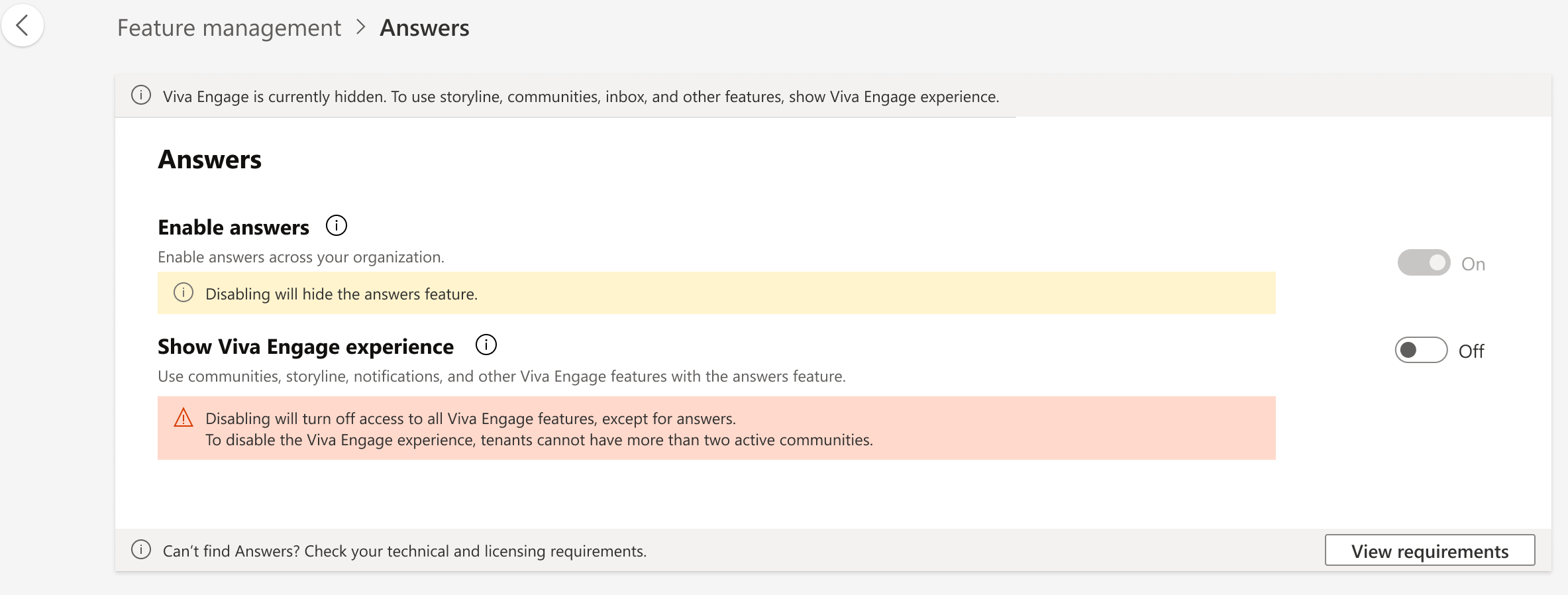Image resolution: width=1568 pixels, height=595 pixels.
Task: Click the Off label beside the Viva Engage toggle
Action: click(1471, 351)
